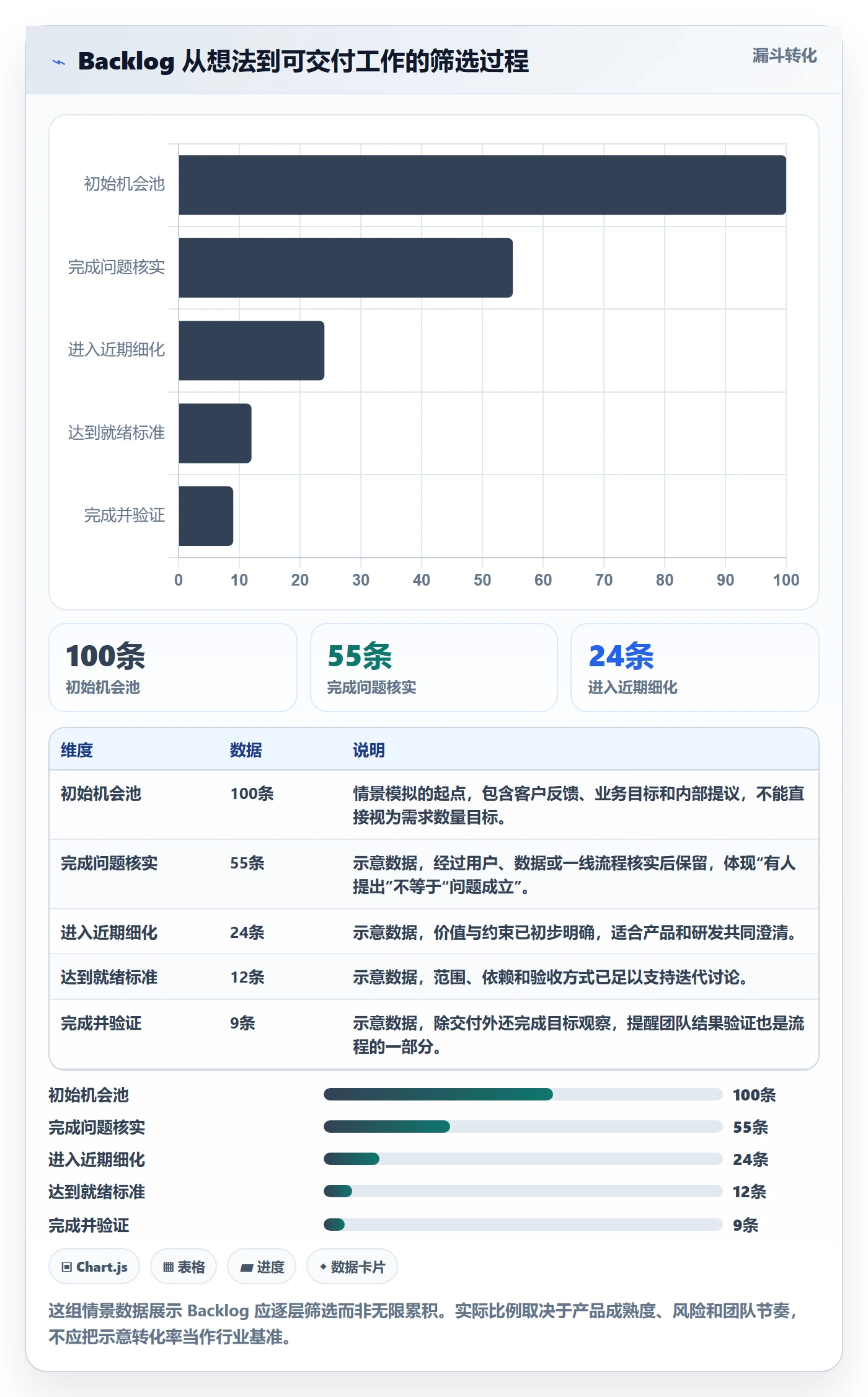Click the 数据卡片 tag chip

[352, 1267]
